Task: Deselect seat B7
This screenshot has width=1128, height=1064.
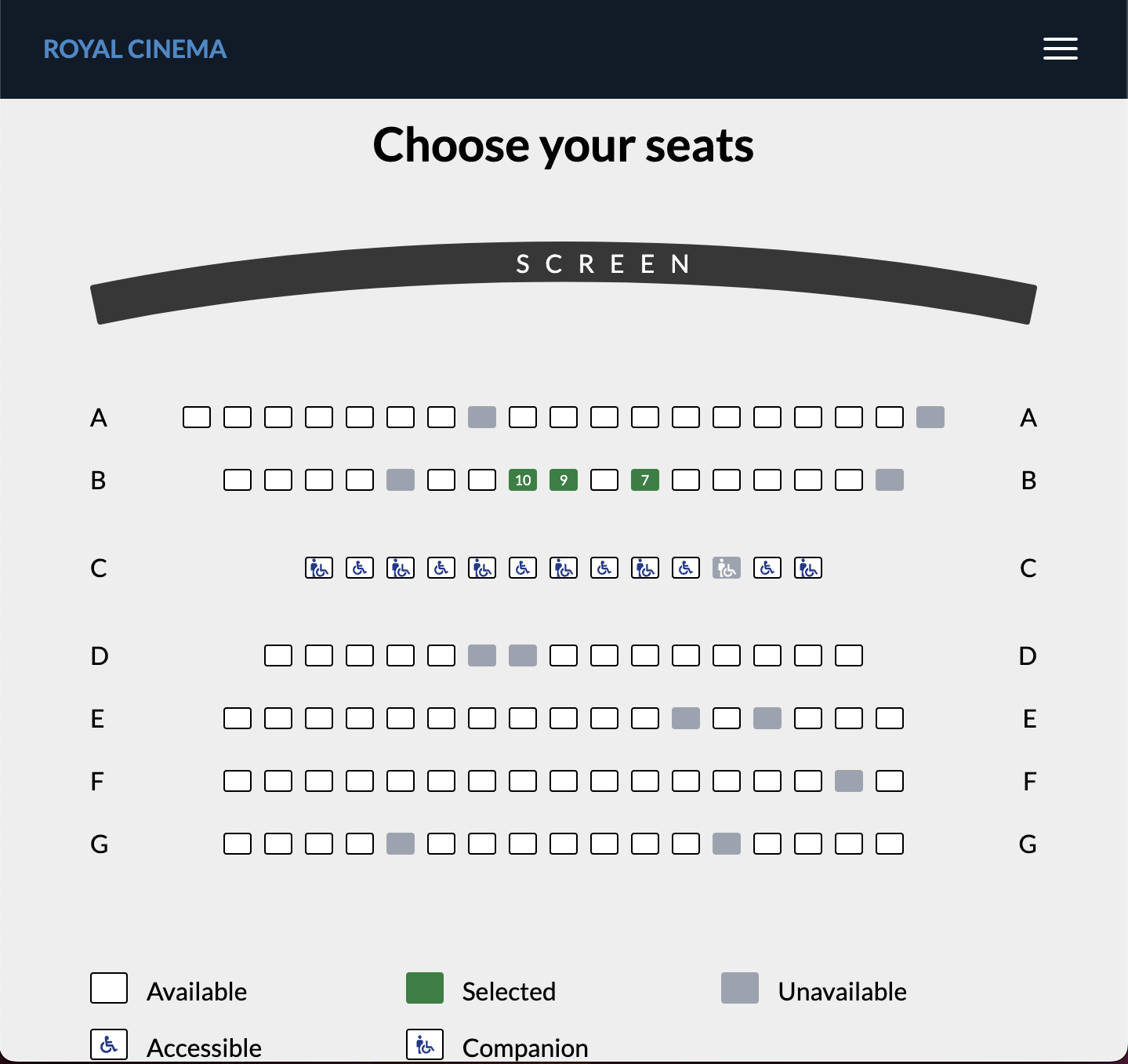Action: (645, 480)
